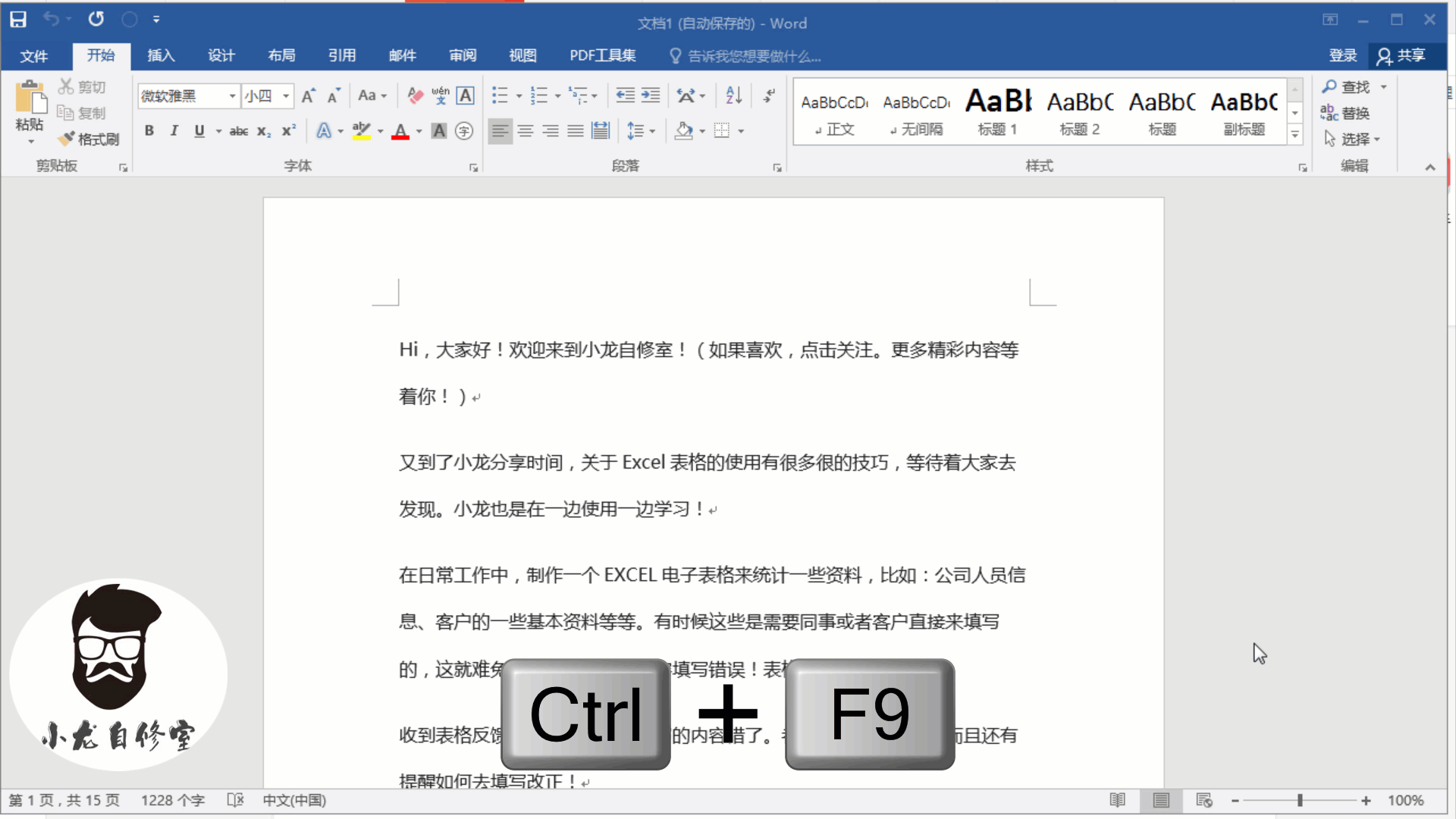Apply the Format Painter (格式刷)
The image size is (1456, 819).
[x=89, y=139]
